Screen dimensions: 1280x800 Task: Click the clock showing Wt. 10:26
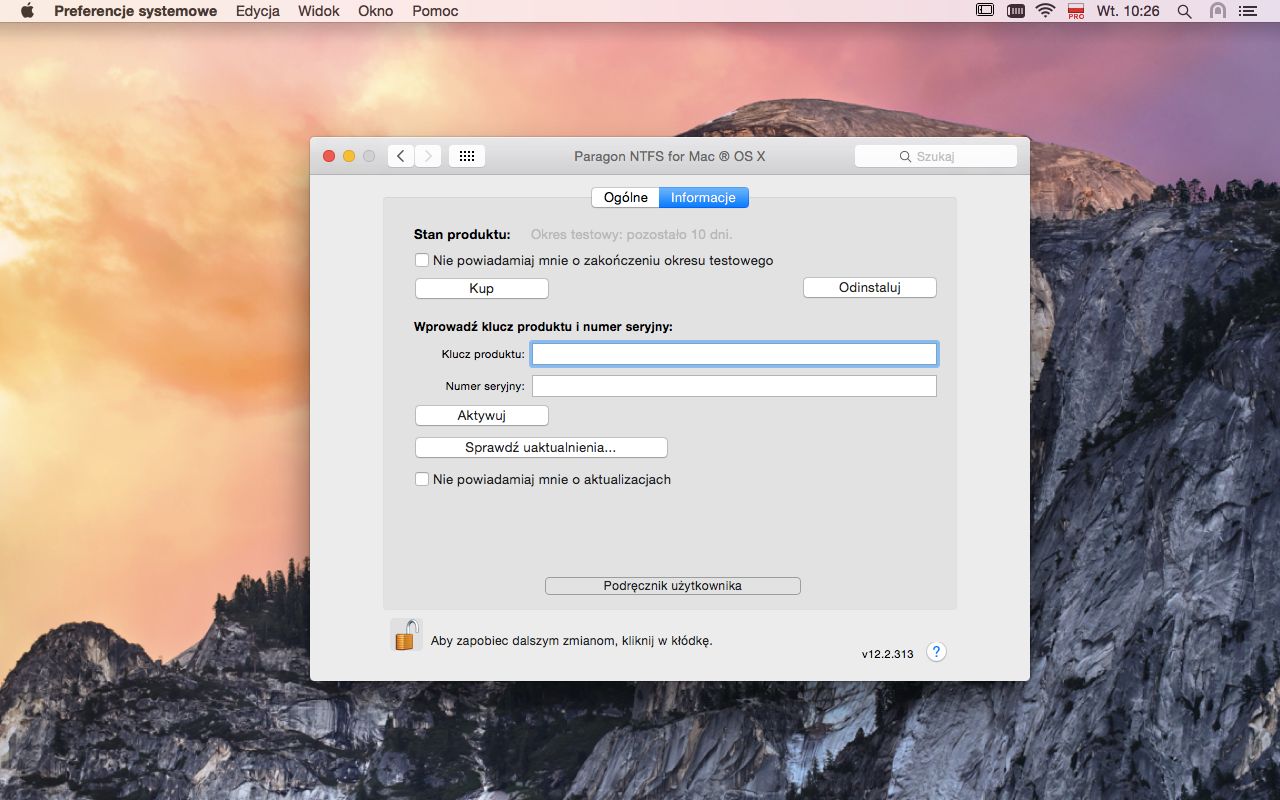(x=1128, y=11)
